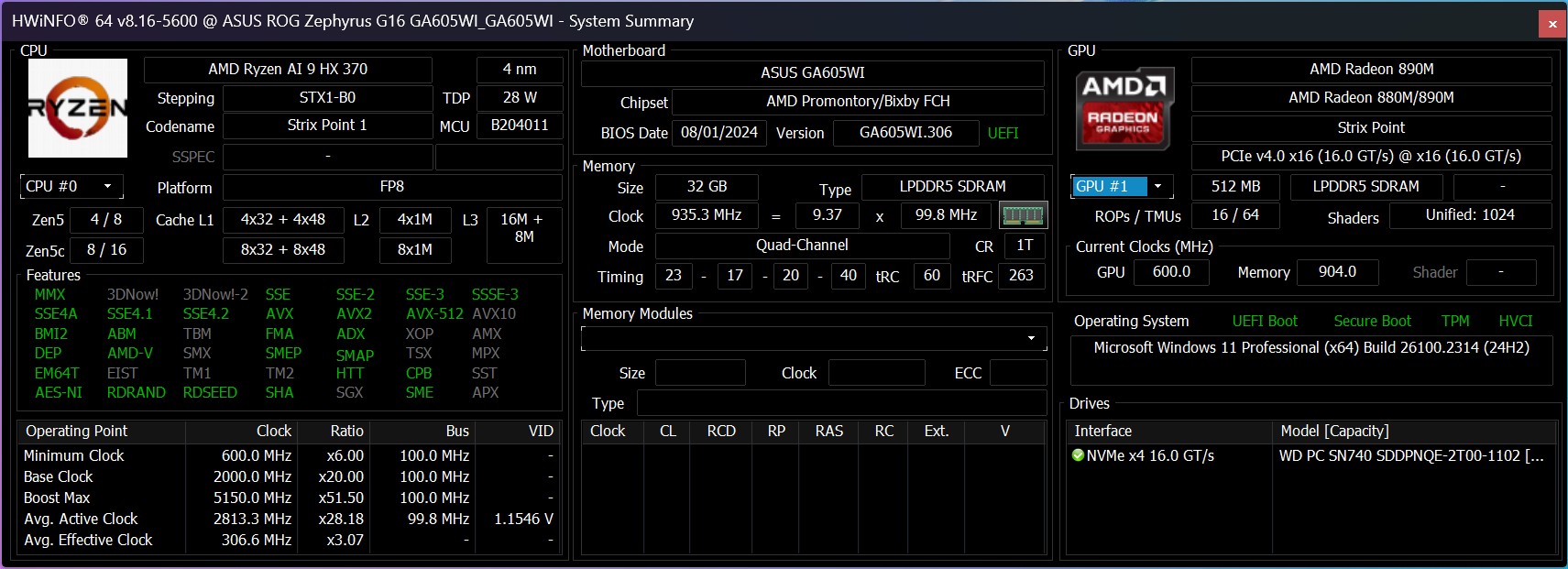
Task: Click the green UEFI label near BIOS version
Action: [1003, 133]
